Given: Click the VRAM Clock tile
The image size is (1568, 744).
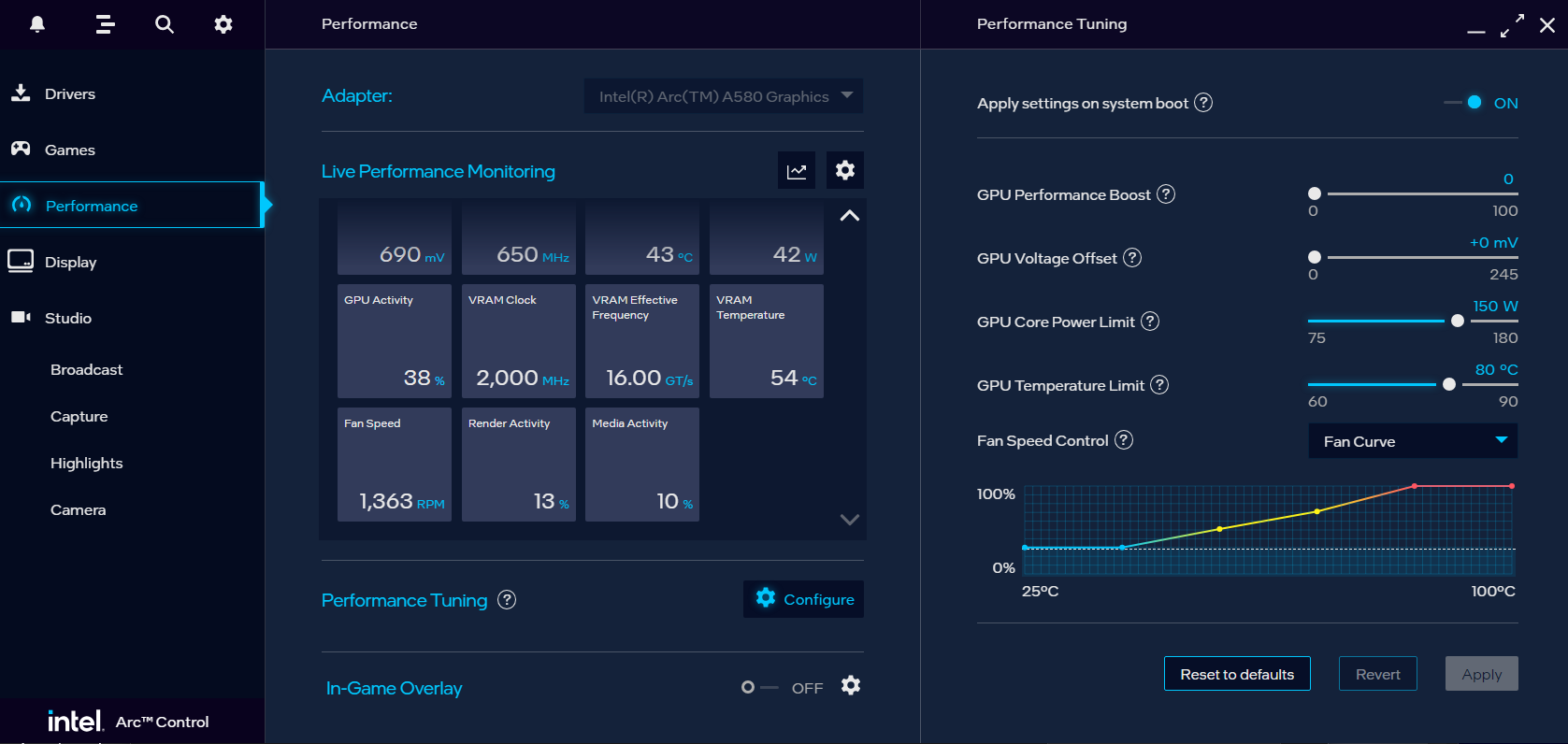Looking at the screenshot, I should pos(519,341).
